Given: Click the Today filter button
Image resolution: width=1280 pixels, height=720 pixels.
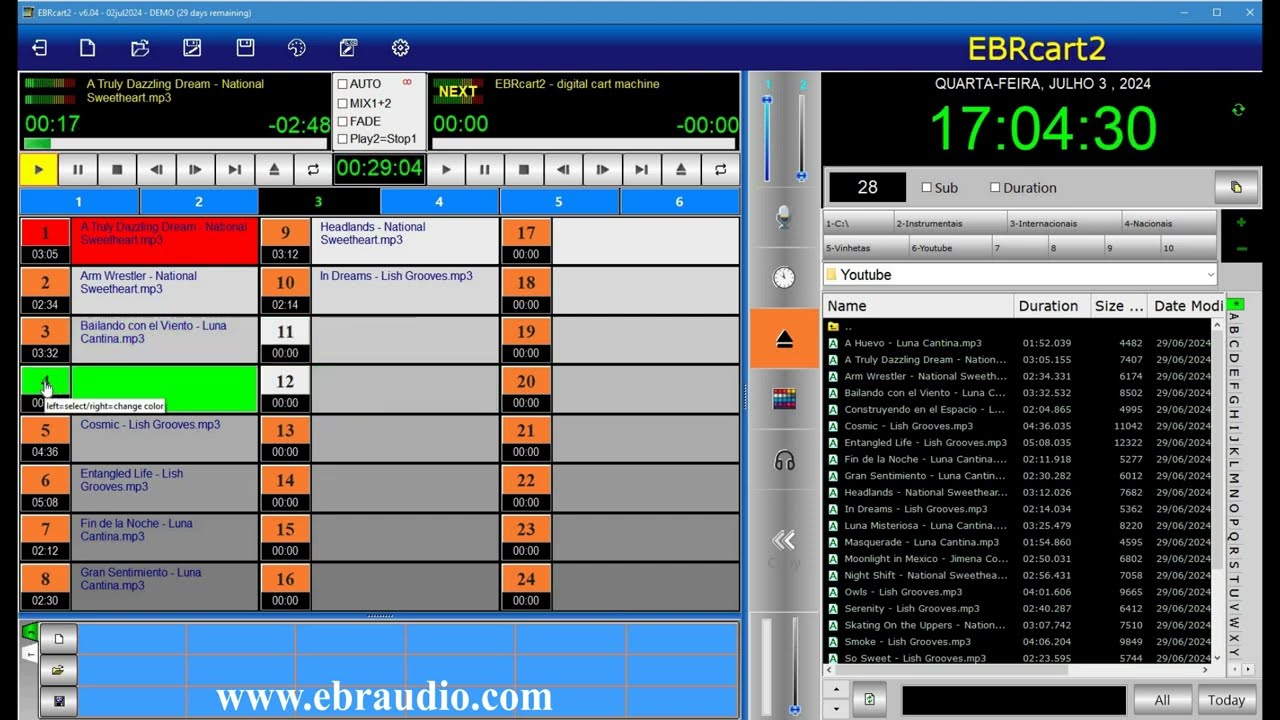Looking at the screenshot, I should click(1226, 700).
